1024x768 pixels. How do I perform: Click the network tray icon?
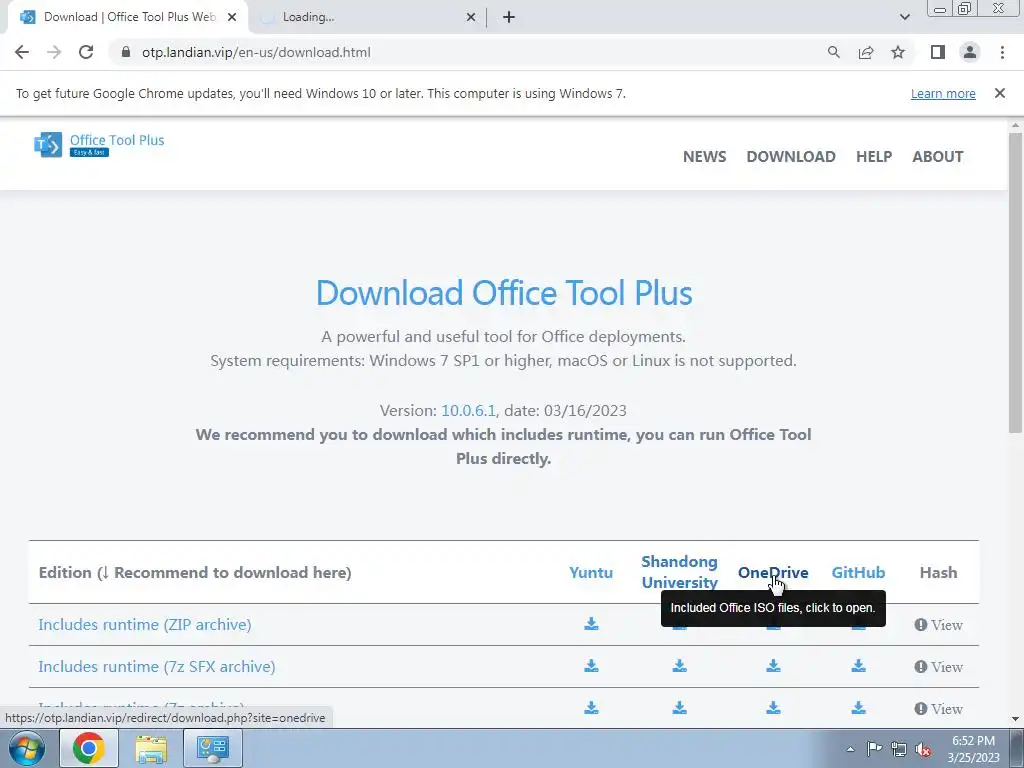[x=899, y=749]
